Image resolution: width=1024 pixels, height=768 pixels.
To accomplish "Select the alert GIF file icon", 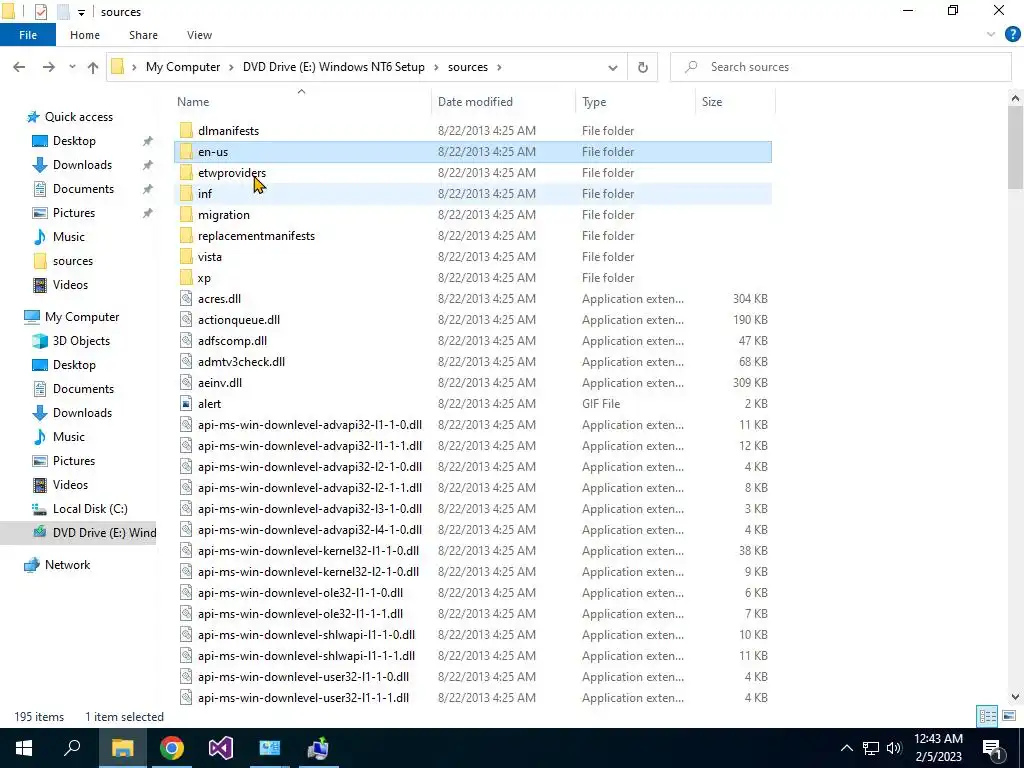I will (x=186, y=404).
